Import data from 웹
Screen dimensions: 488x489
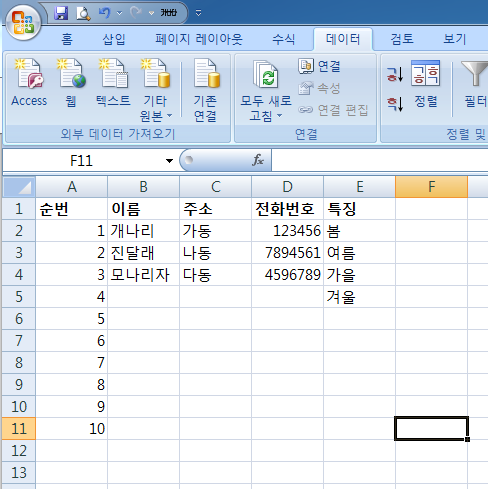(x=71, y=83)
